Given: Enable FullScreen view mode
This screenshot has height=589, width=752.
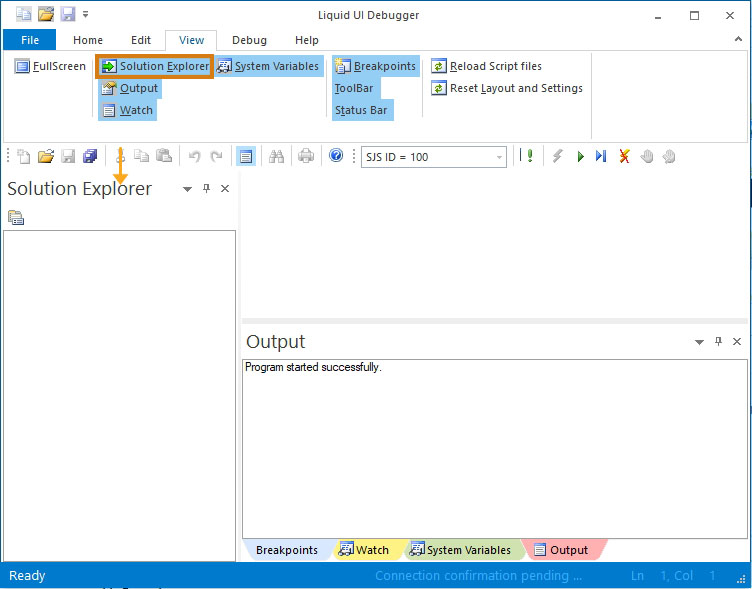Looking at the screenshot, I should point(50,66).
